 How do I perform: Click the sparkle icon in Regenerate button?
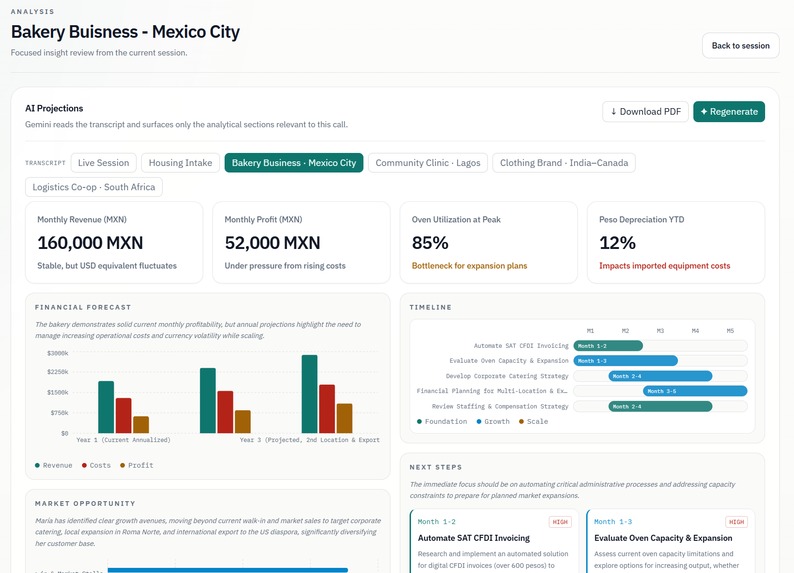[x=703, y=111]
